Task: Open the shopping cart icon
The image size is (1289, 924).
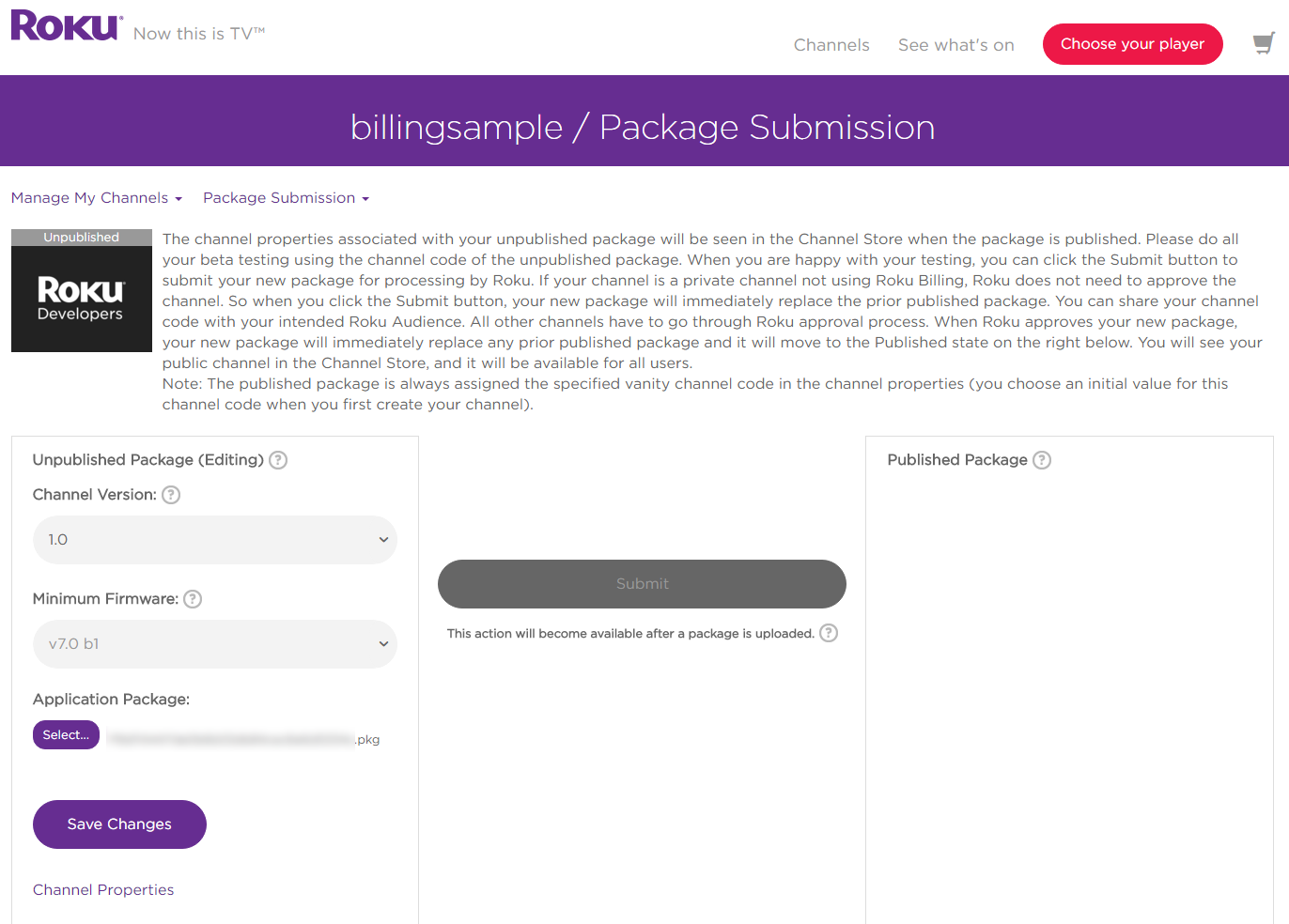Action: click(1264, 43)
